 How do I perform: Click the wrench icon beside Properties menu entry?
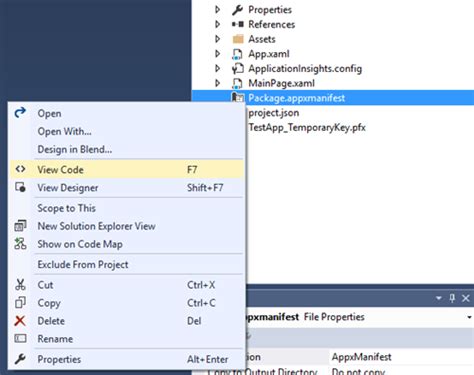tap(20, 359)
